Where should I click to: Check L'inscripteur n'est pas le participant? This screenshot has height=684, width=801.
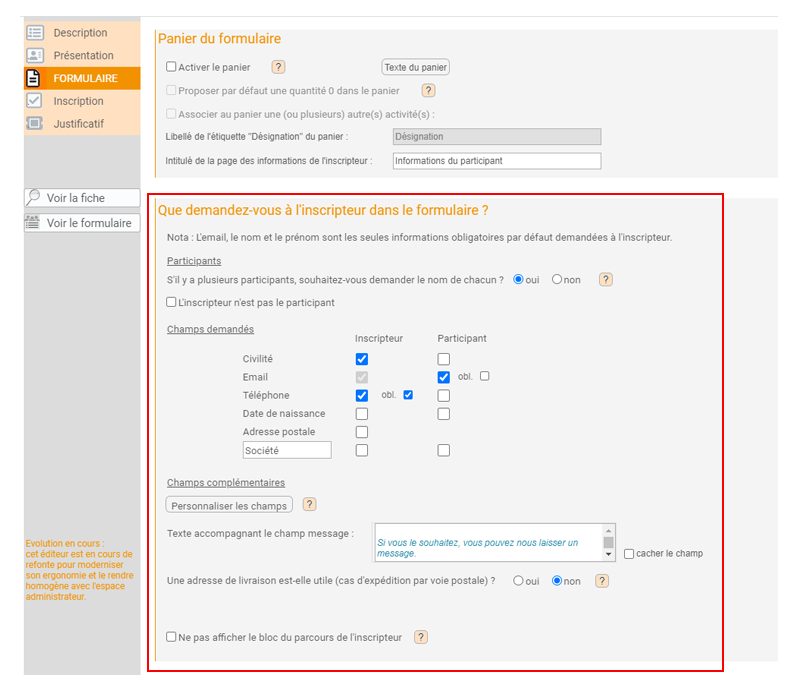click(x=171, y=302)
